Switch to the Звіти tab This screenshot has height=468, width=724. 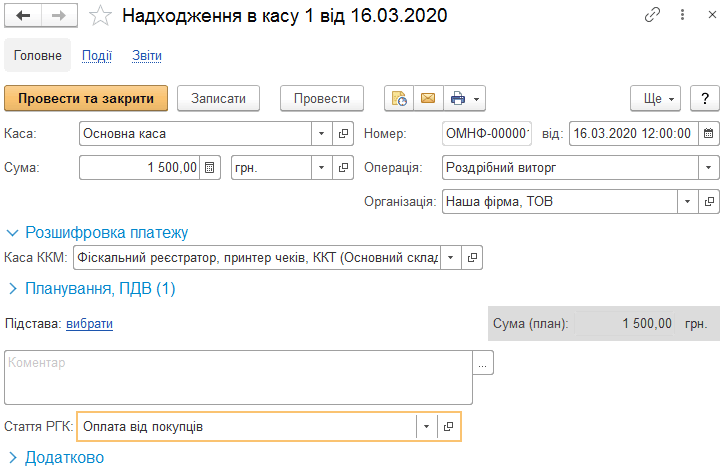point(147,55)
